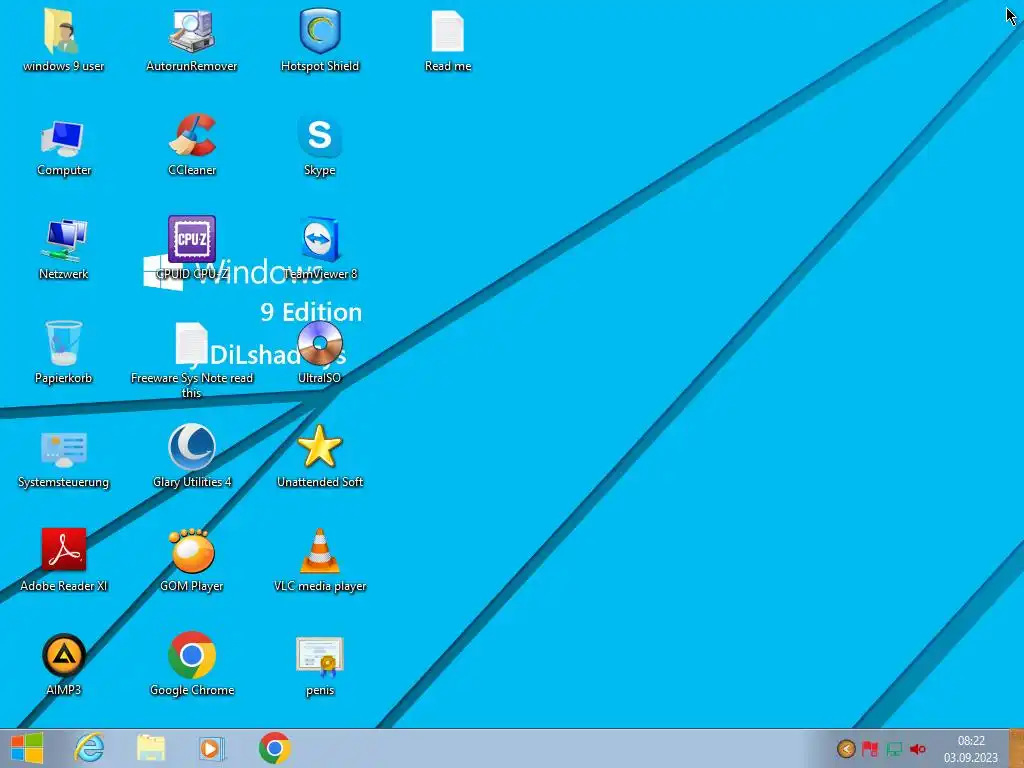Click the muted volume tray icon

point(918,749)
